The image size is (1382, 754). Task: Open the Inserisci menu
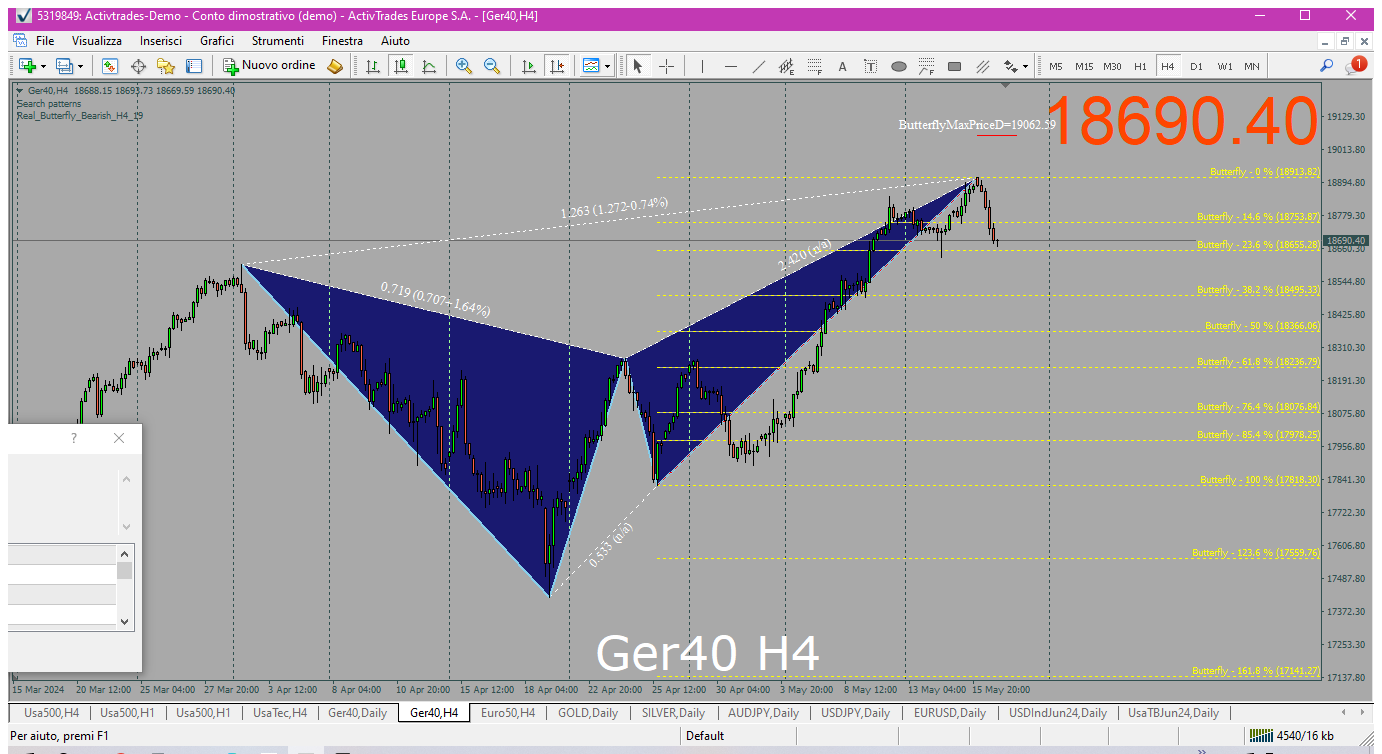tap(161, 41)
